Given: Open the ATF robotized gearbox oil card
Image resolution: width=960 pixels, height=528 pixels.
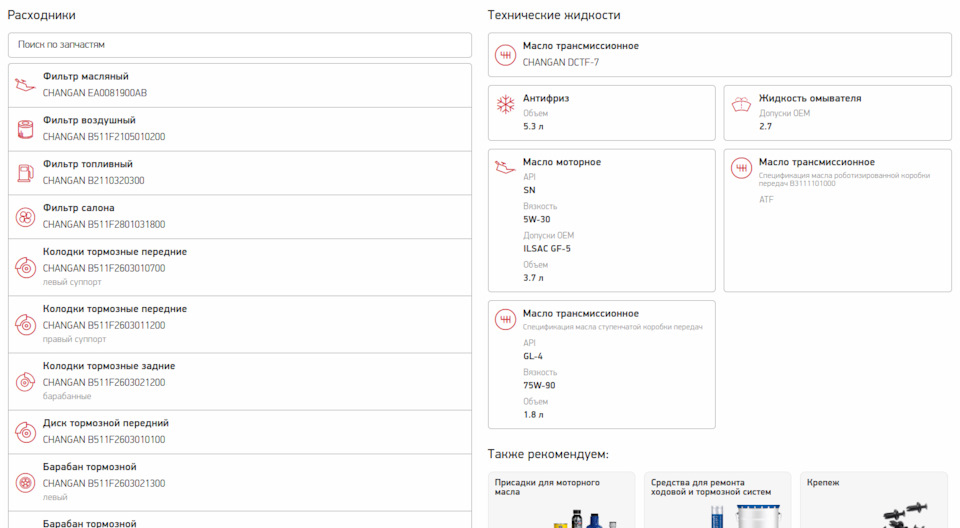Looking at the screenshot, I should coord(837,220).
